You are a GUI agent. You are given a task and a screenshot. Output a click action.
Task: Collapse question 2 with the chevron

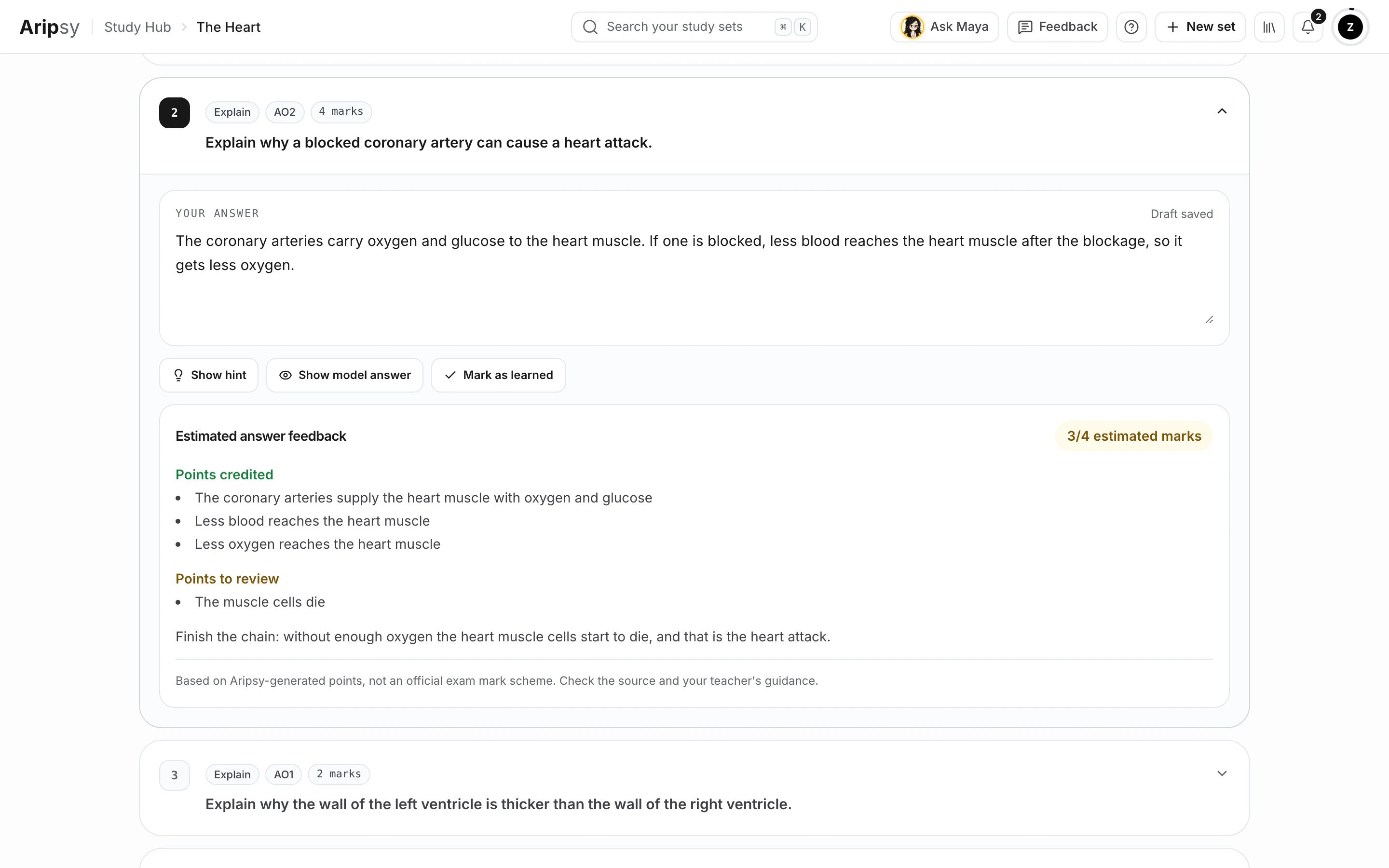[1222, 111]
